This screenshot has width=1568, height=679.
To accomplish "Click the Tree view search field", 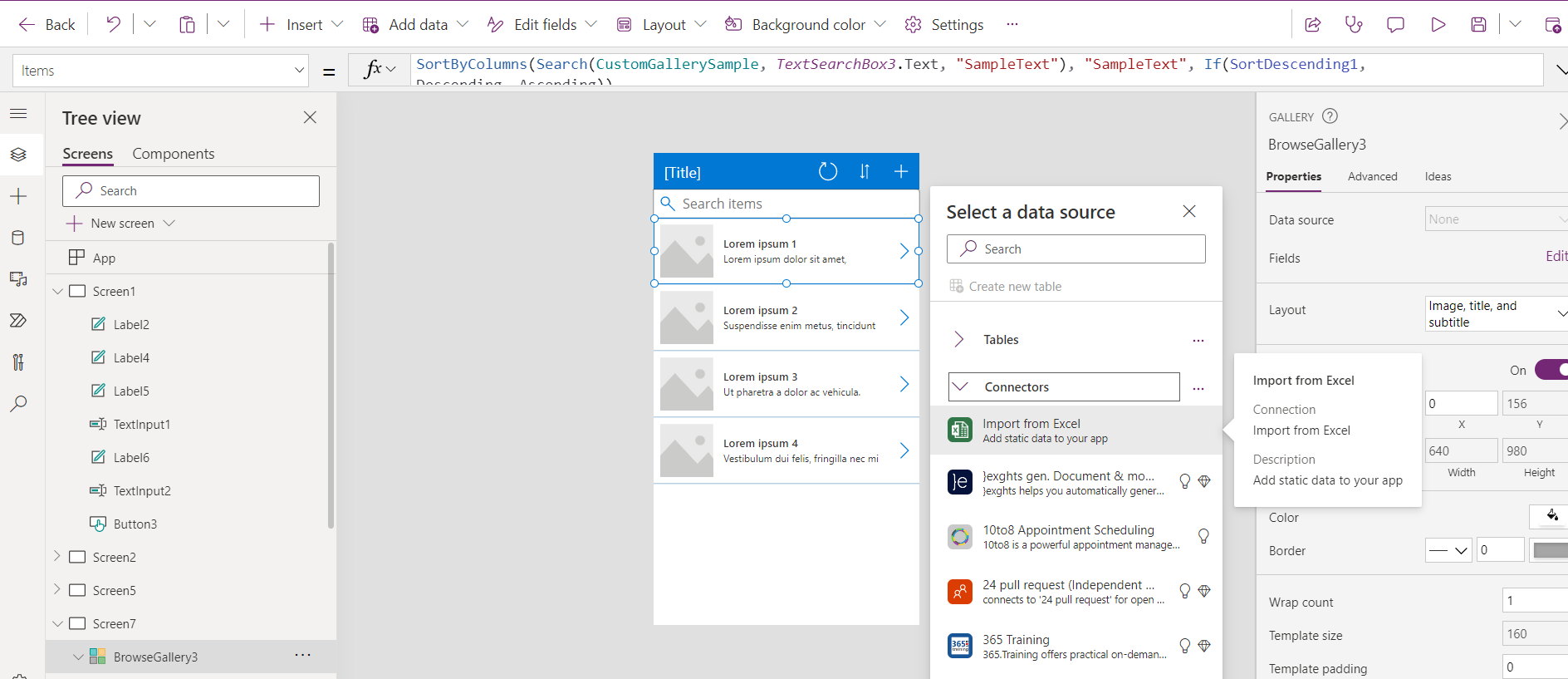I will (191, 190).
